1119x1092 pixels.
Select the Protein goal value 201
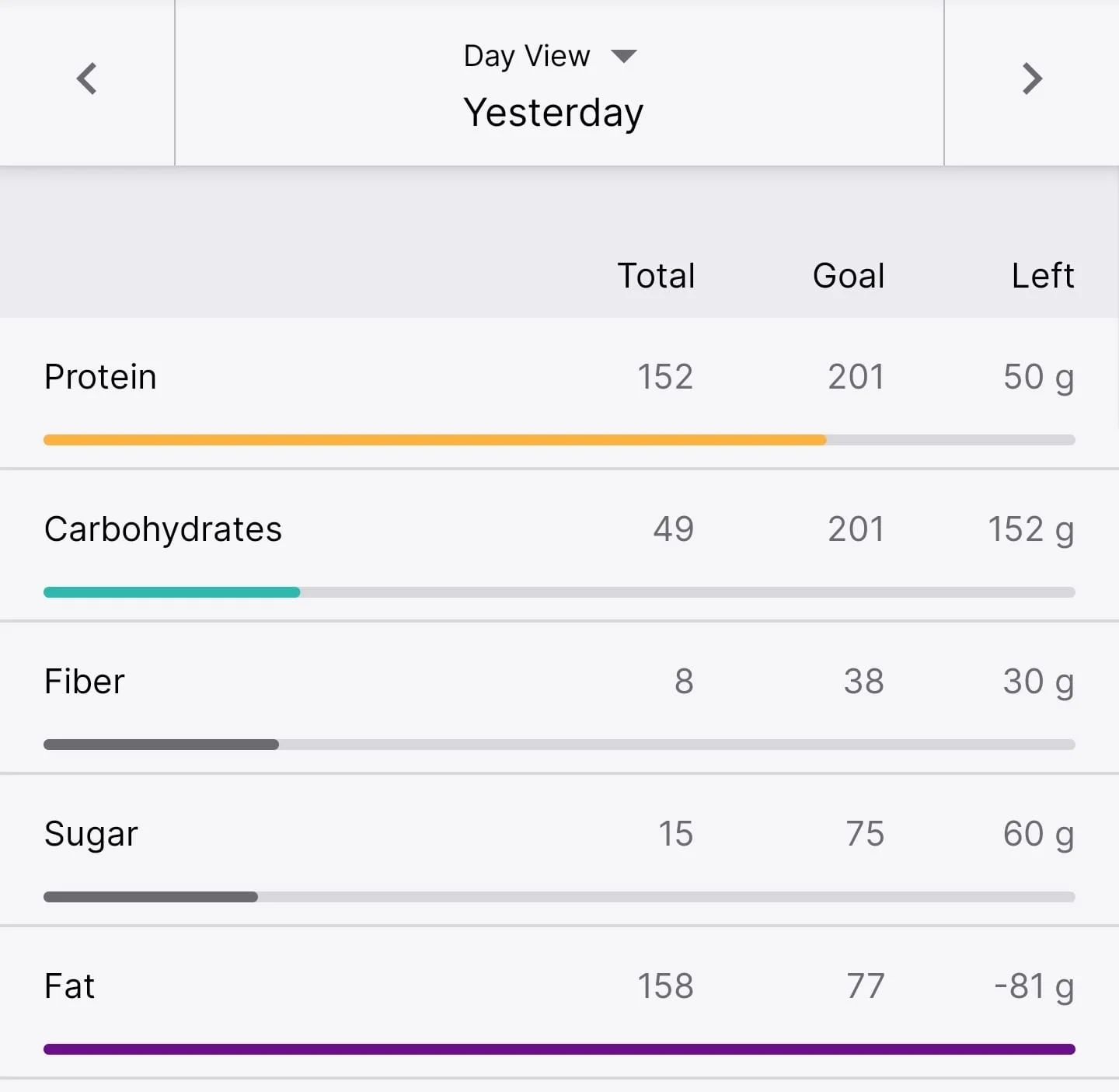click(x=856, y=377)
